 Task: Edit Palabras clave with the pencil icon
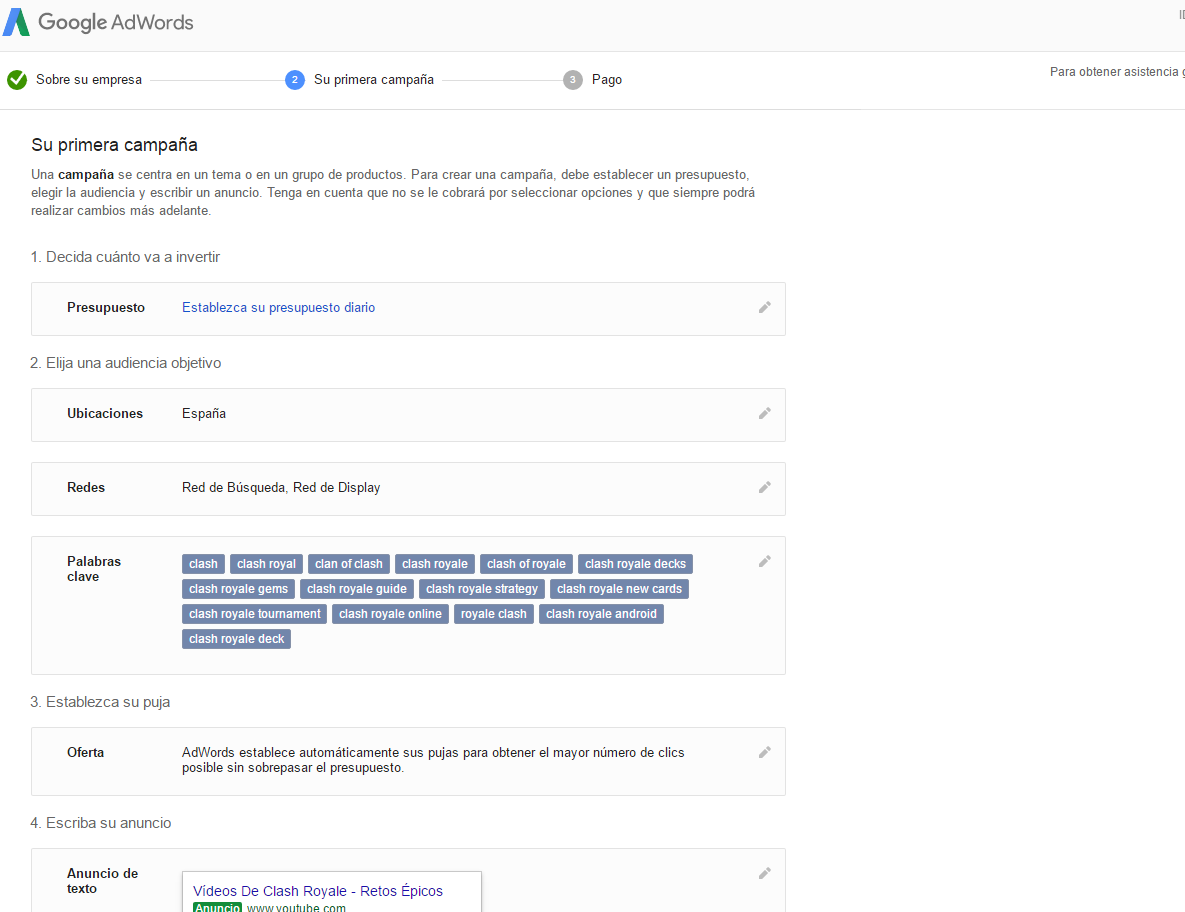pos(765,561)
